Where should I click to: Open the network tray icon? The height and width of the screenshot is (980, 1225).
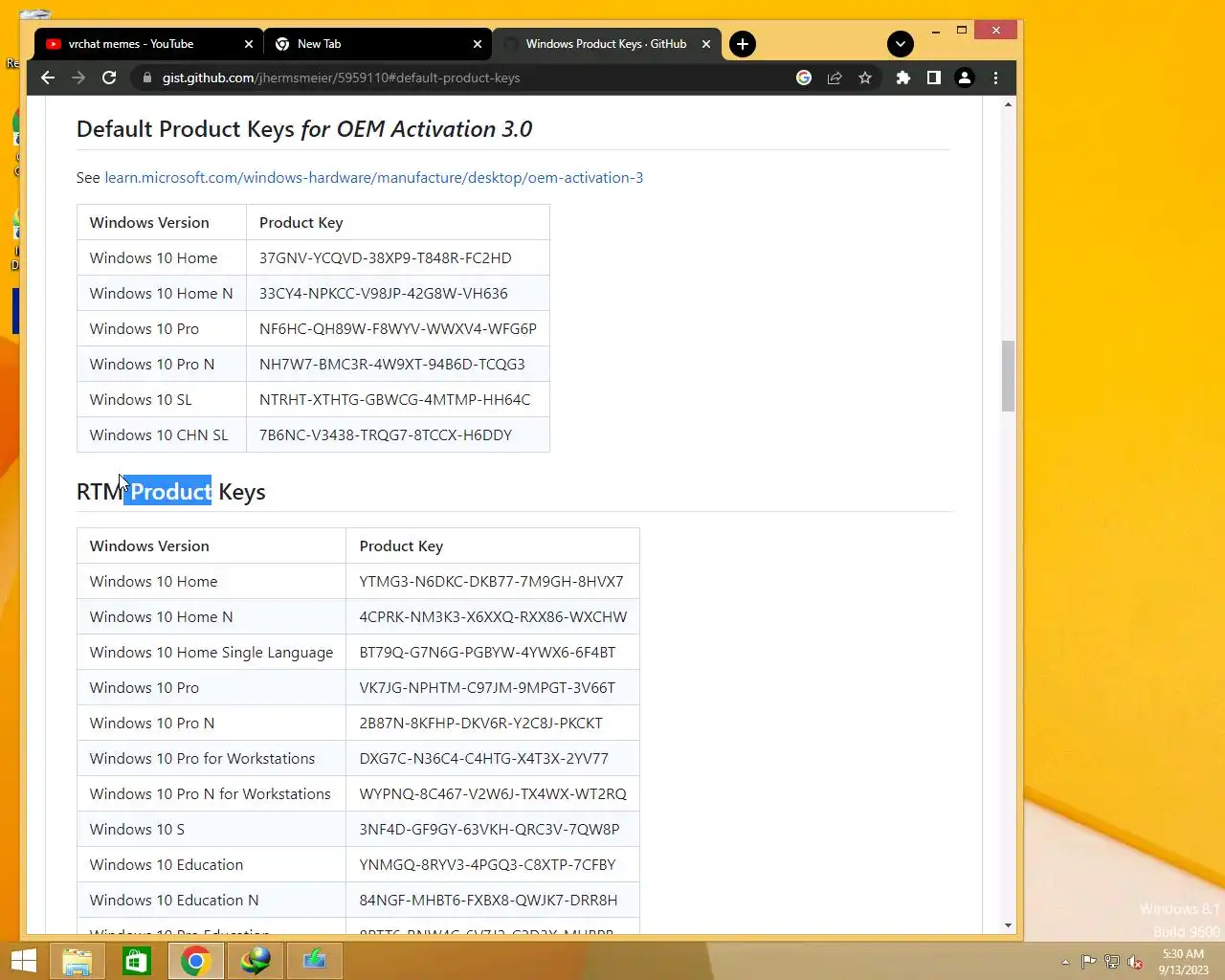(x=1112, y=962)
